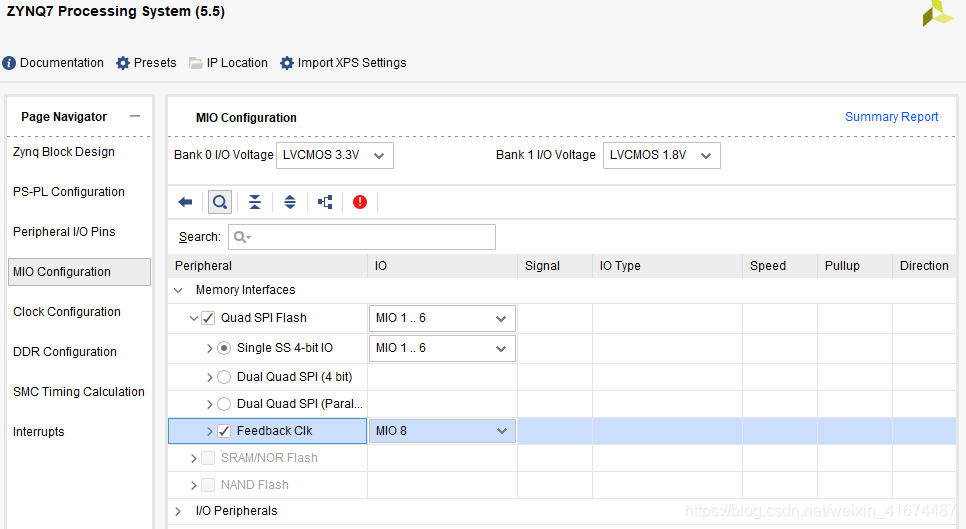Open Quad SPI Flash IO dropdown
This screenshot has width=966, height=529.
(442, 318)
